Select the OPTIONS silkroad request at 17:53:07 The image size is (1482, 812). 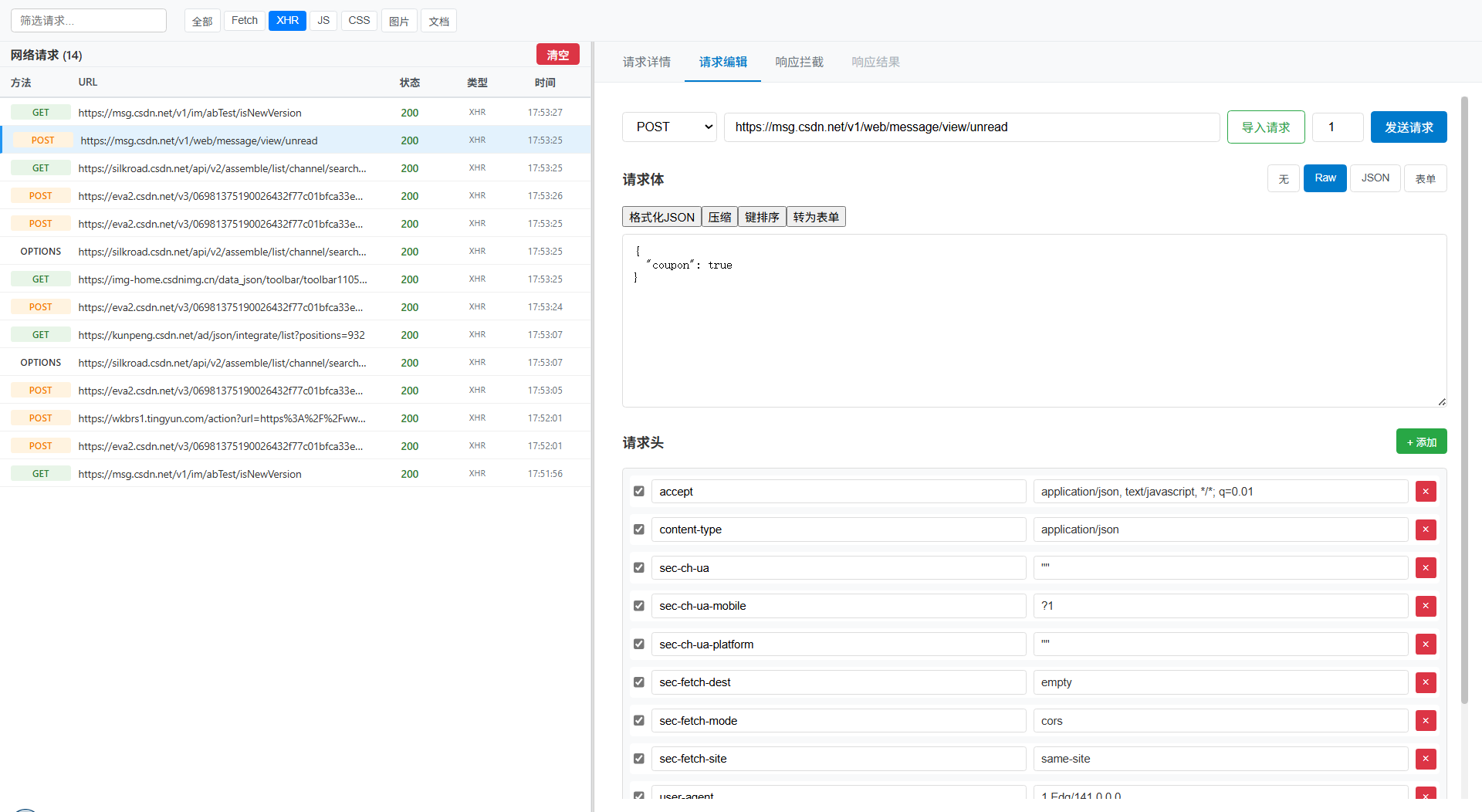[x=296, y=363]
